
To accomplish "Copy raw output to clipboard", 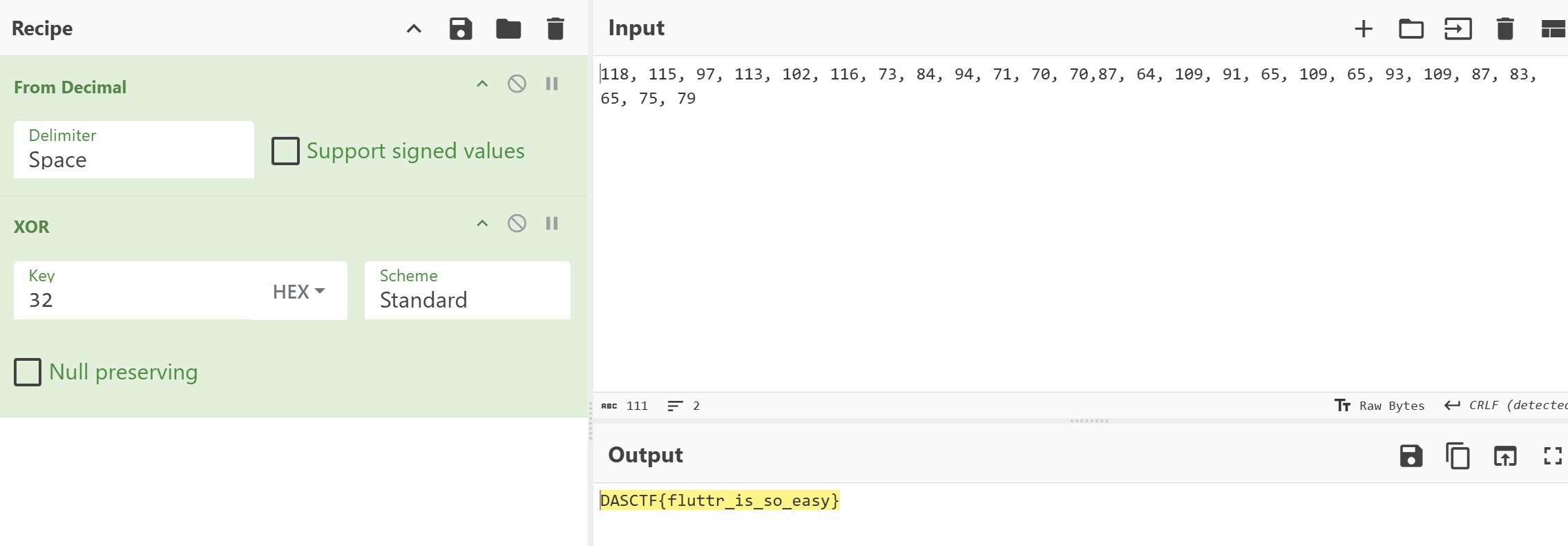I will pyautogui.click(x=1457, y=456).
